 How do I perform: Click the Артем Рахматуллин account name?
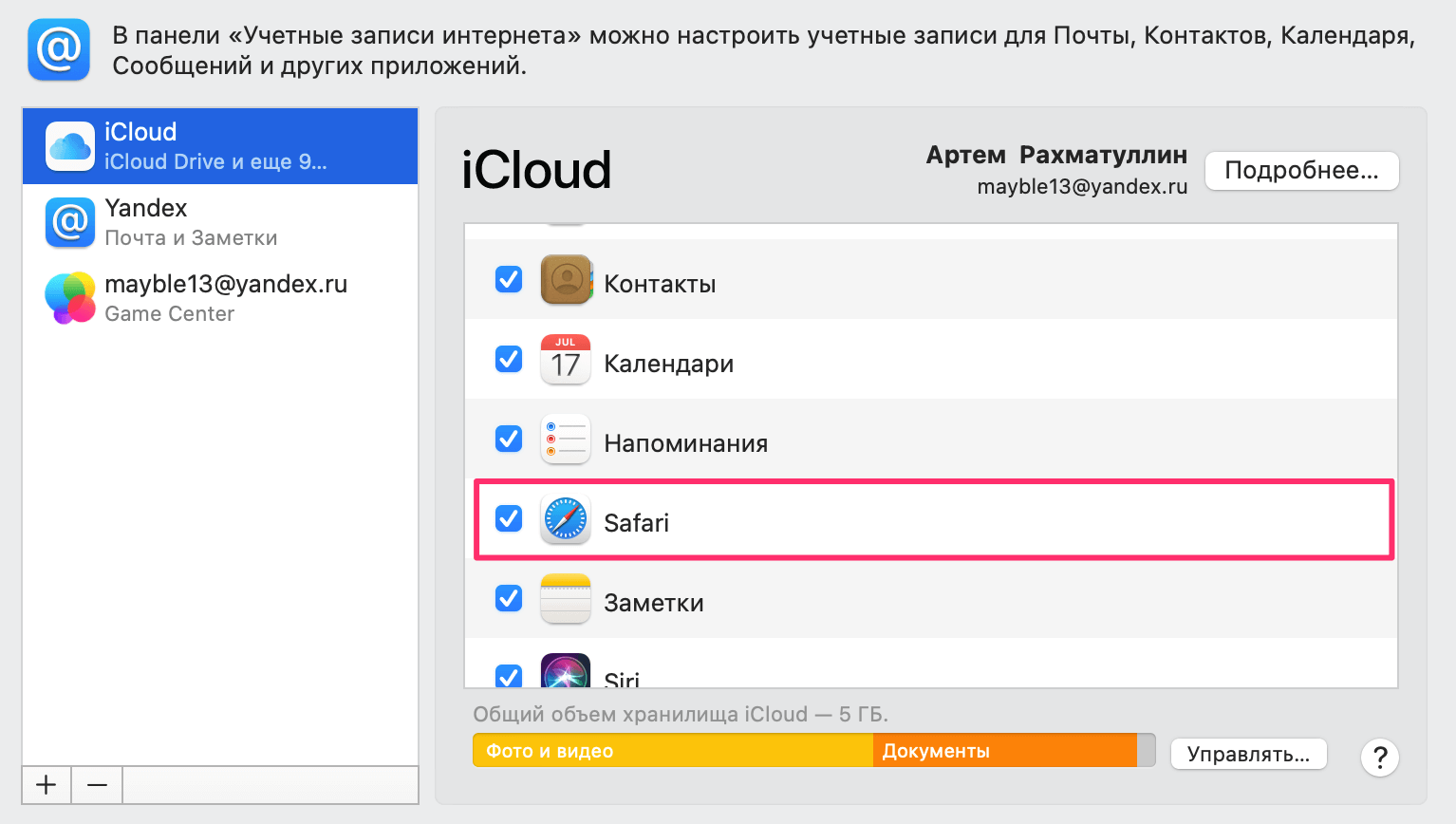(1056, 155)
